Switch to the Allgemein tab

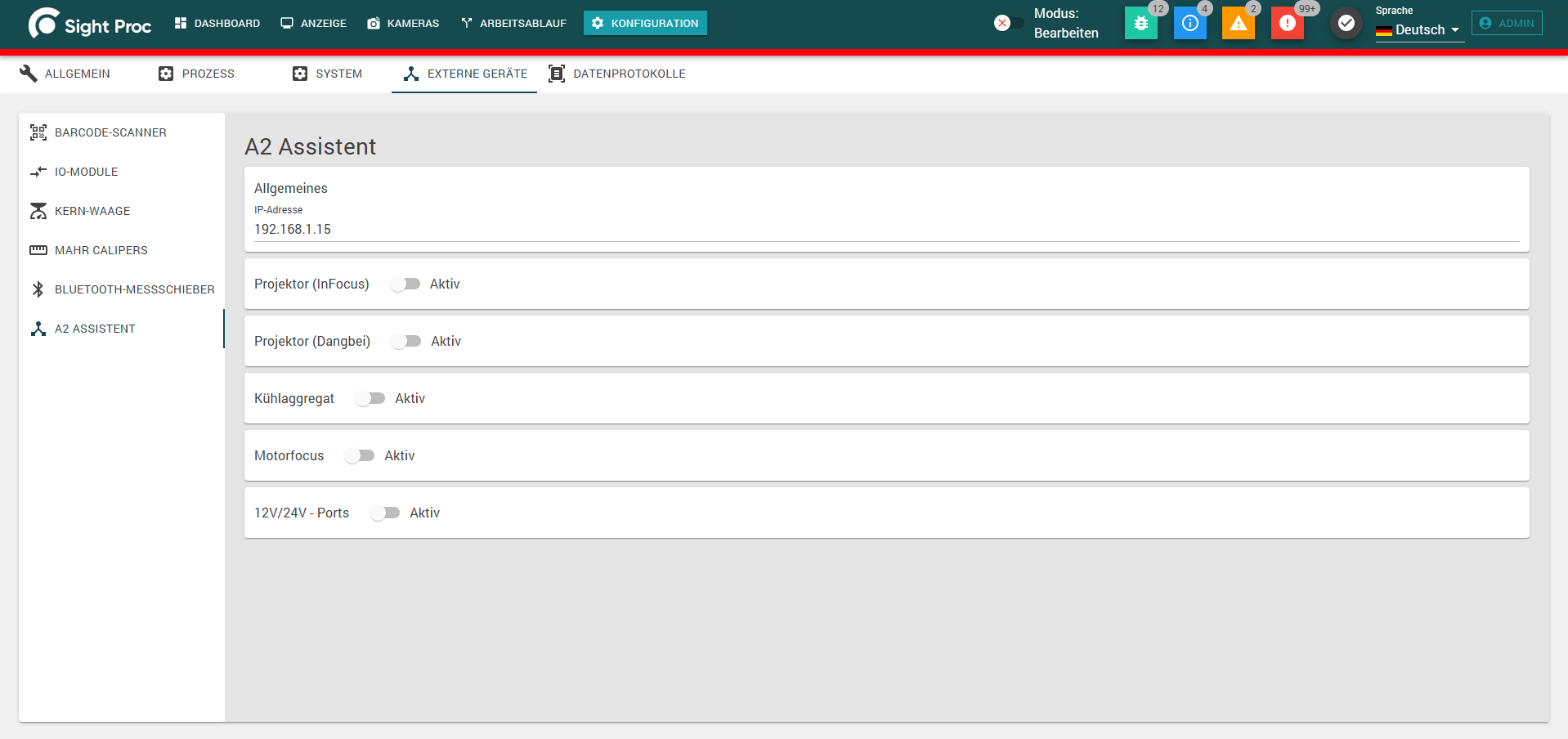coord(65,74)
